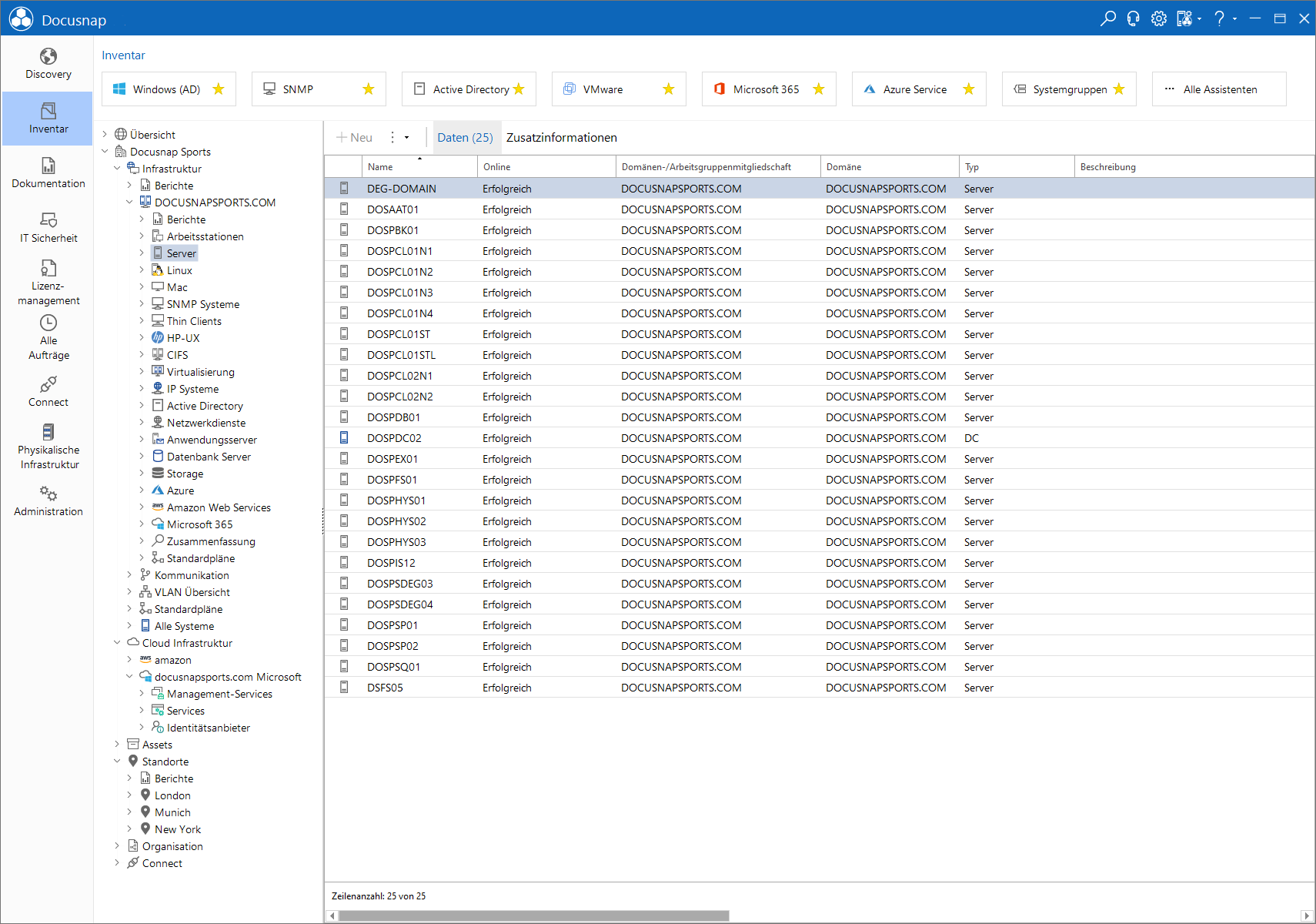The width and height of the screenshot is (1316, 924).
Task: Click the headset support icon in title bar
Action: pyautogui.click(x=1133, y=18)
